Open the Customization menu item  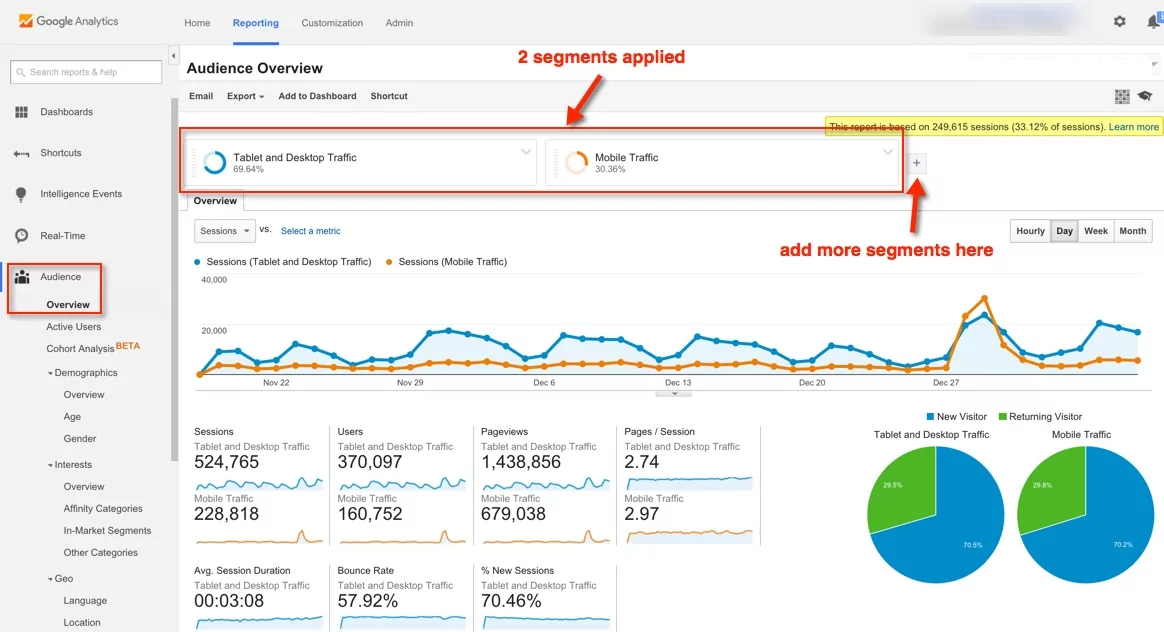[x=331, y=22]
